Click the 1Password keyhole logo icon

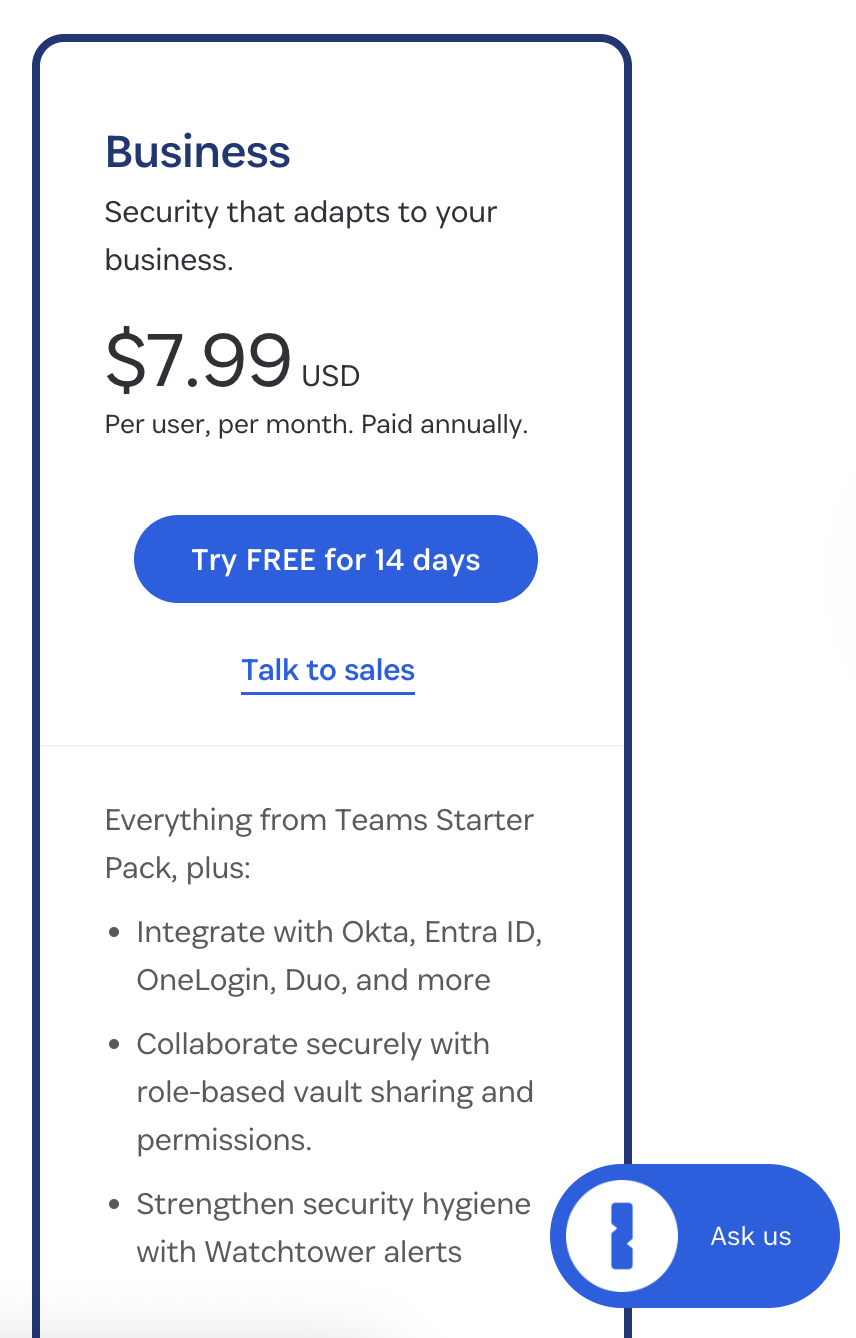[x=622, y=1236]
